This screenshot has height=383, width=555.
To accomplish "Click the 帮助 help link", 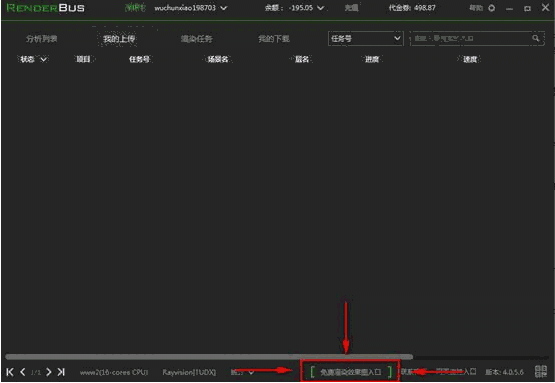I will [476, 8].
